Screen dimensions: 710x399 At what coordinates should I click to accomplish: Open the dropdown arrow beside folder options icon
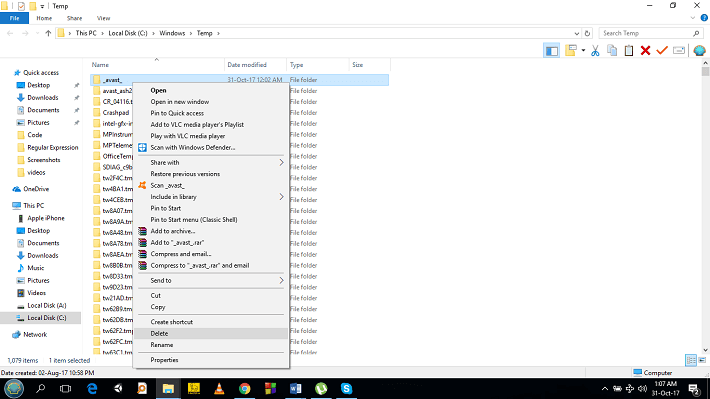coord(583,51)
